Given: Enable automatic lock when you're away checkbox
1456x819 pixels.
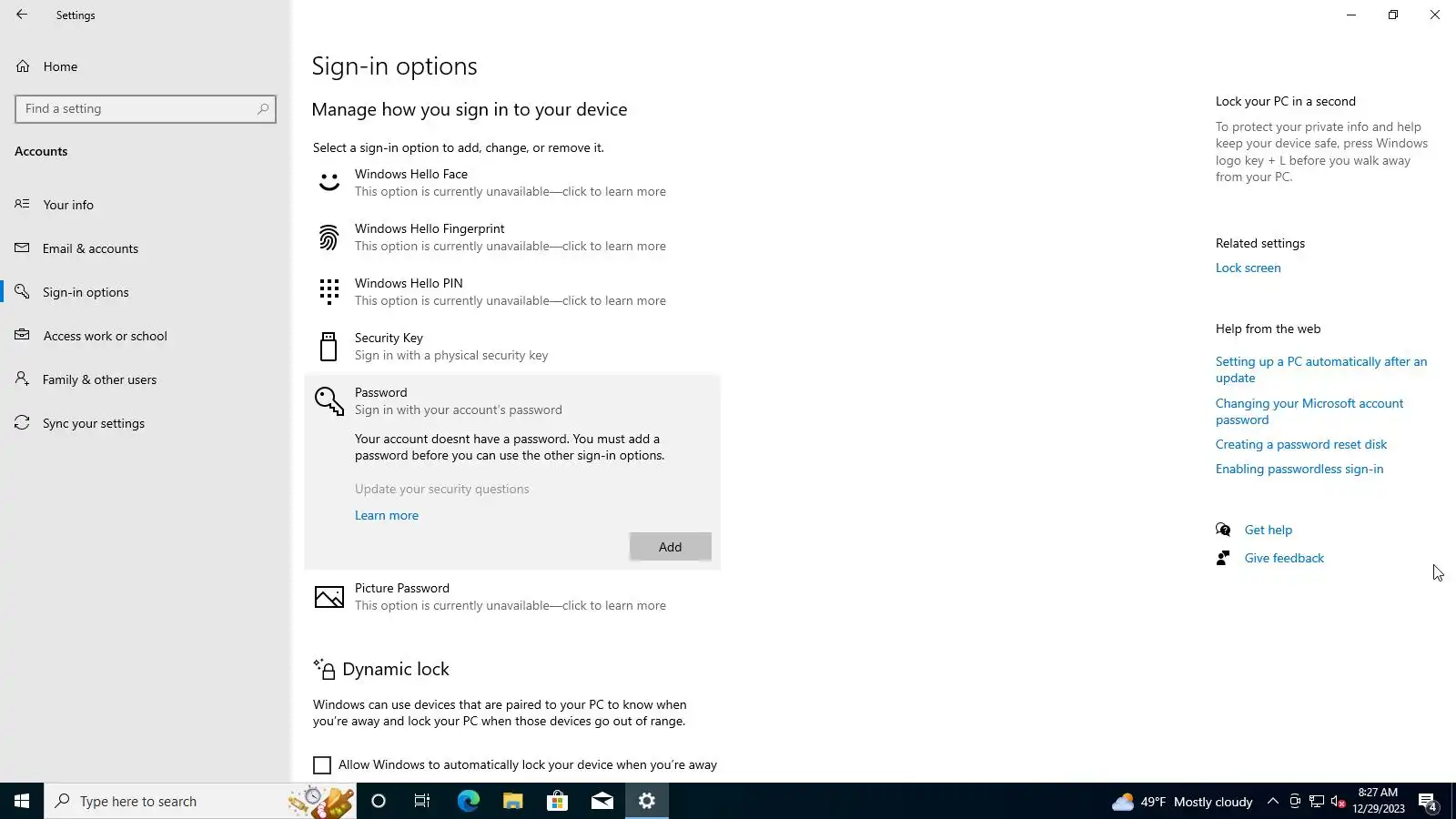Looking at the screenshot, I should coord(322,765).
